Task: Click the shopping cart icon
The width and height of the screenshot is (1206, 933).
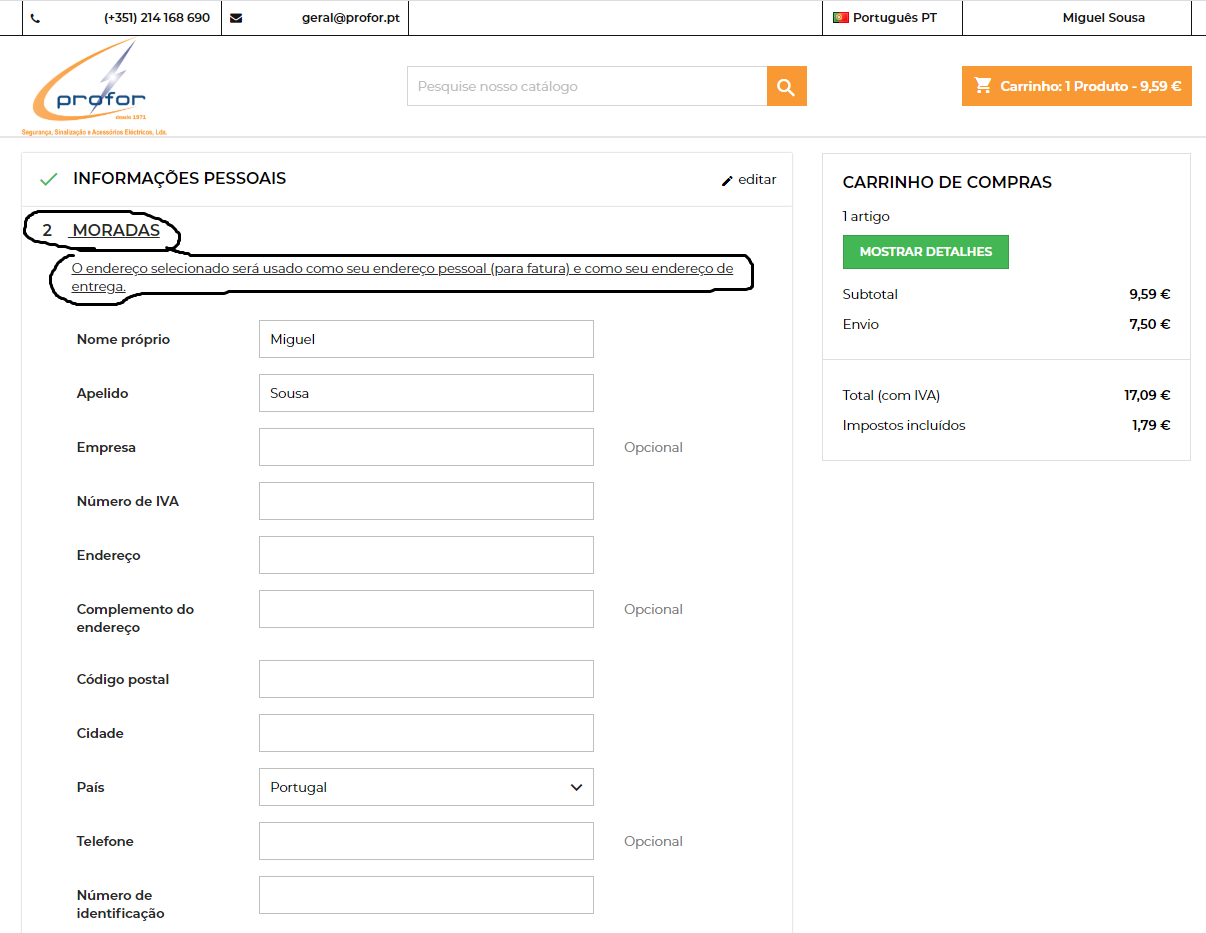Action: 983,86
